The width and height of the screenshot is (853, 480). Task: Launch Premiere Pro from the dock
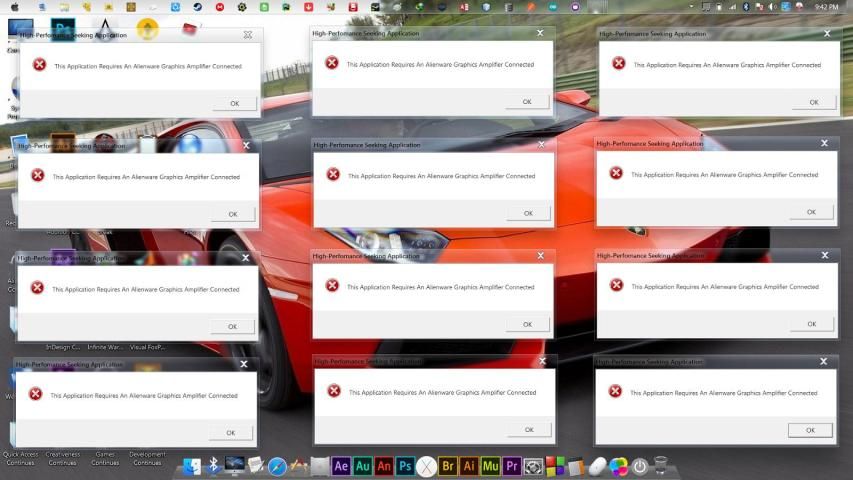[x=512, y=466]
